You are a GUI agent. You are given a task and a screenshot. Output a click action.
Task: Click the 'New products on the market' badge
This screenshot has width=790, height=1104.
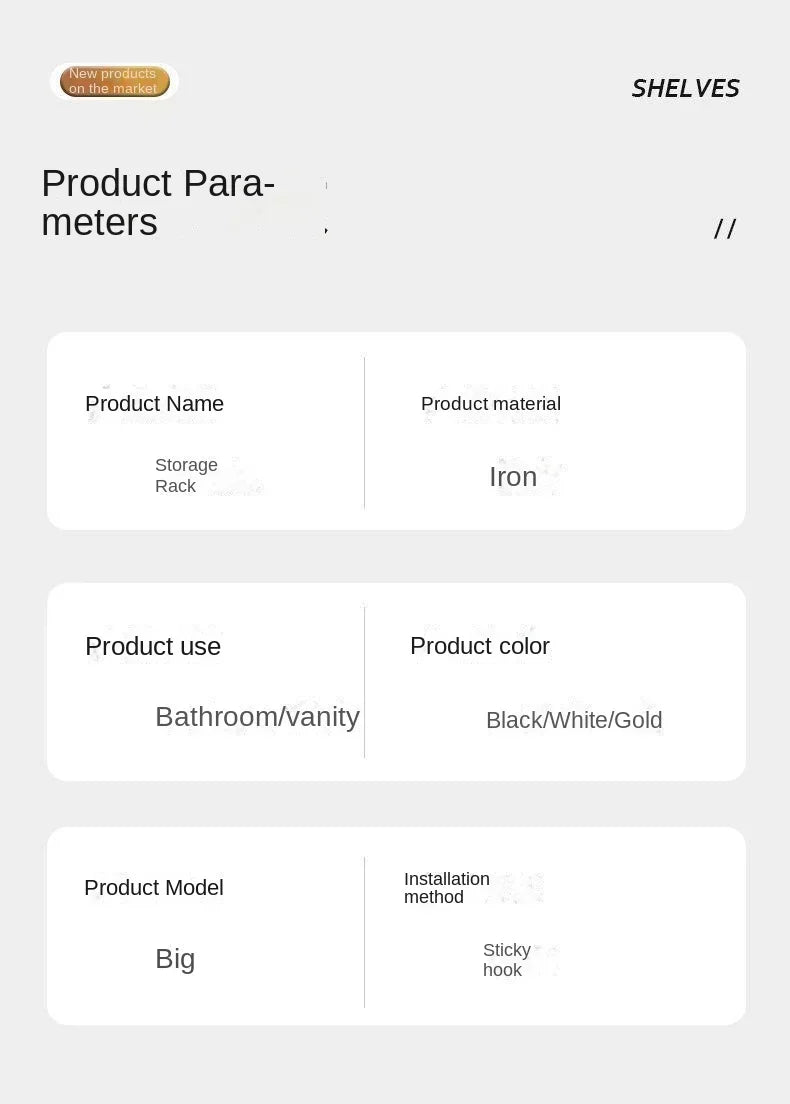(114, 81)
